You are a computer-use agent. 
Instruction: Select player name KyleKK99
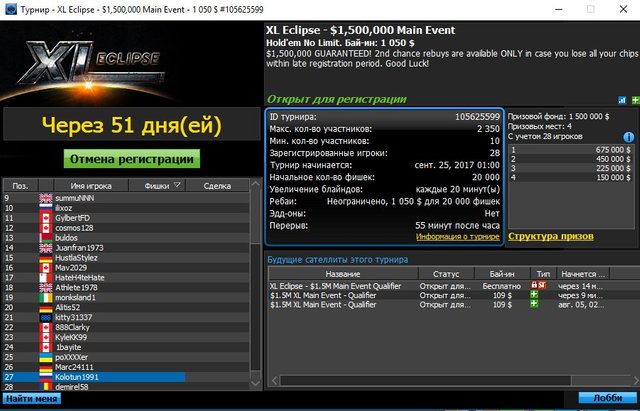[71, 338]
